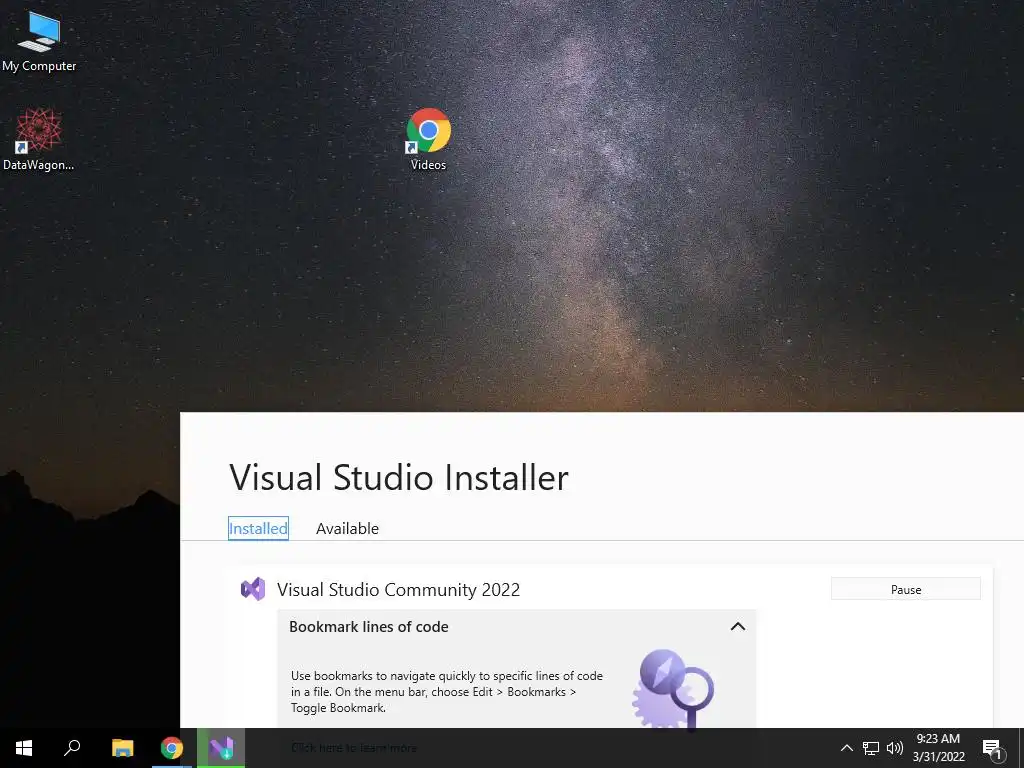The image size is (1024, 768).
Task: Click the Bookmark lines of code heading
Action: tap(369, 627)
